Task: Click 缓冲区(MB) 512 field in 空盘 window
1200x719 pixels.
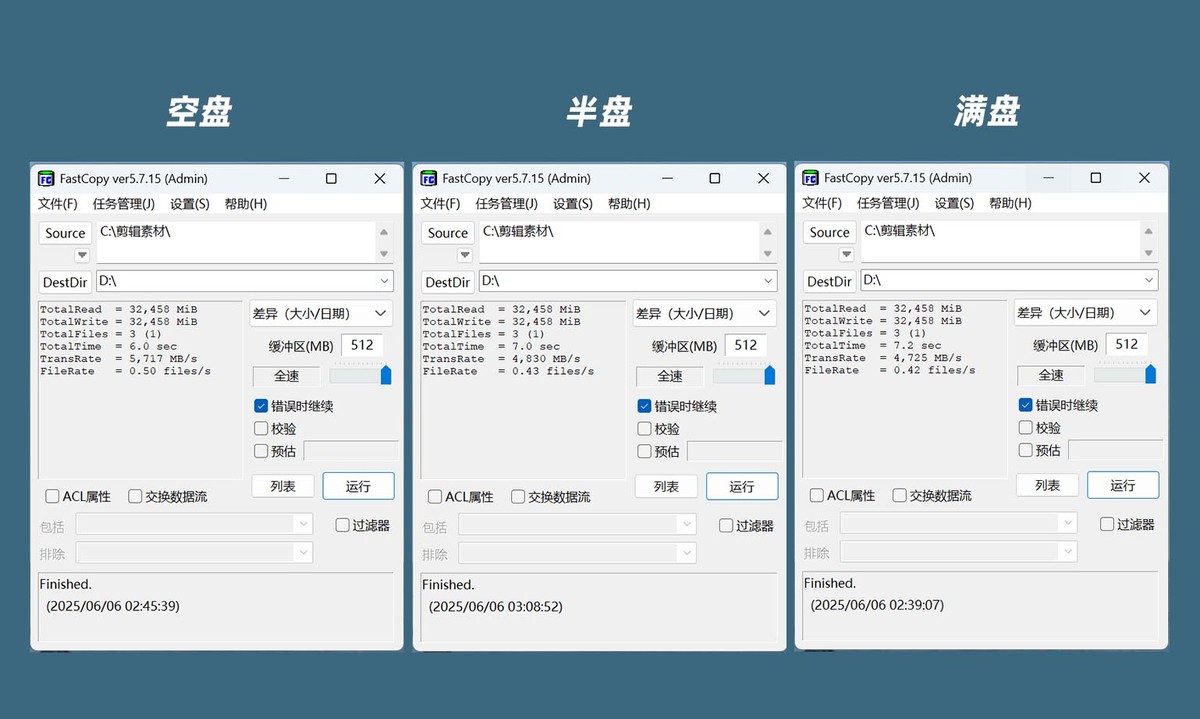Action: [x=362, y=345]
